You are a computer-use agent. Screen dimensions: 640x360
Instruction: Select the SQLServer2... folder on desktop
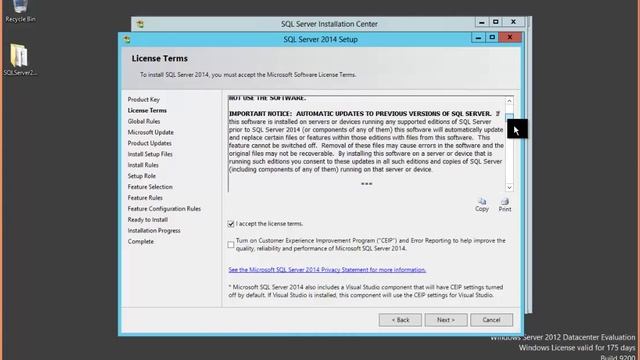20,59
